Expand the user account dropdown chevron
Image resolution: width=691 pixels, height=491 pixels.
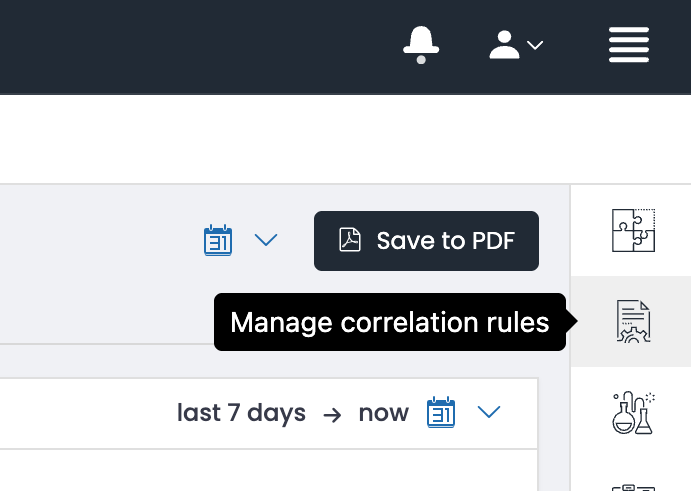[x=535, y=45]
